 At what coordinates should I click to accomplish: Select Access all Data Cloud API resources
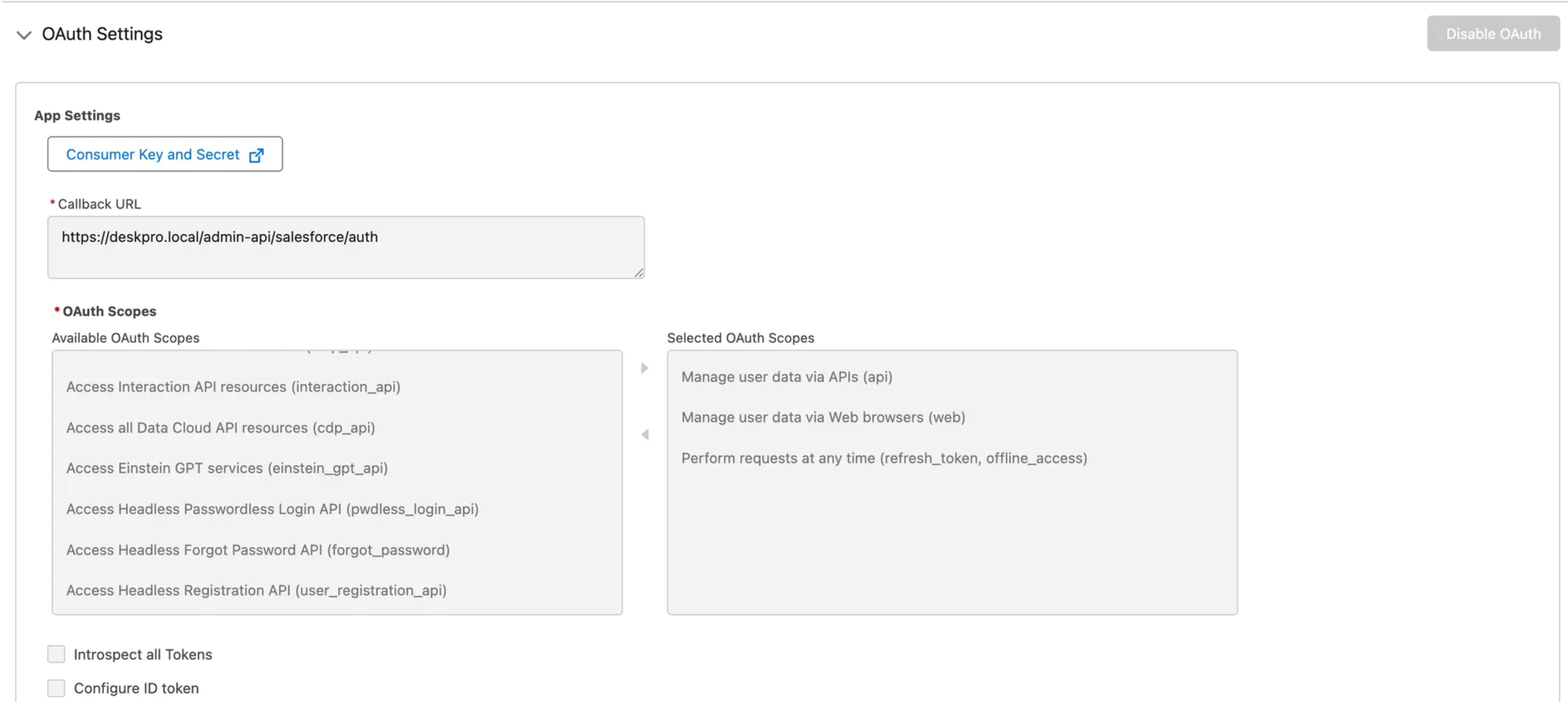220,428
